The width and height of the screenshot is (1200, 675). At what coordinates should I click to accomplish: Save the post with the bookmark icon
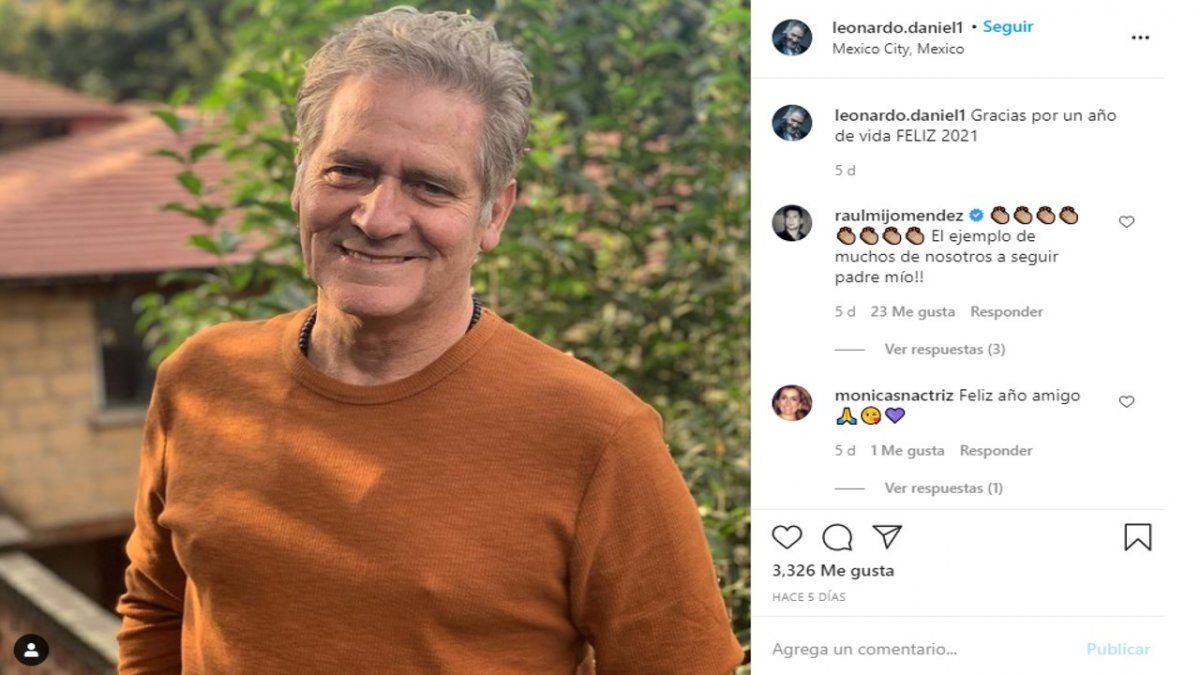[x=1137, y=538]
